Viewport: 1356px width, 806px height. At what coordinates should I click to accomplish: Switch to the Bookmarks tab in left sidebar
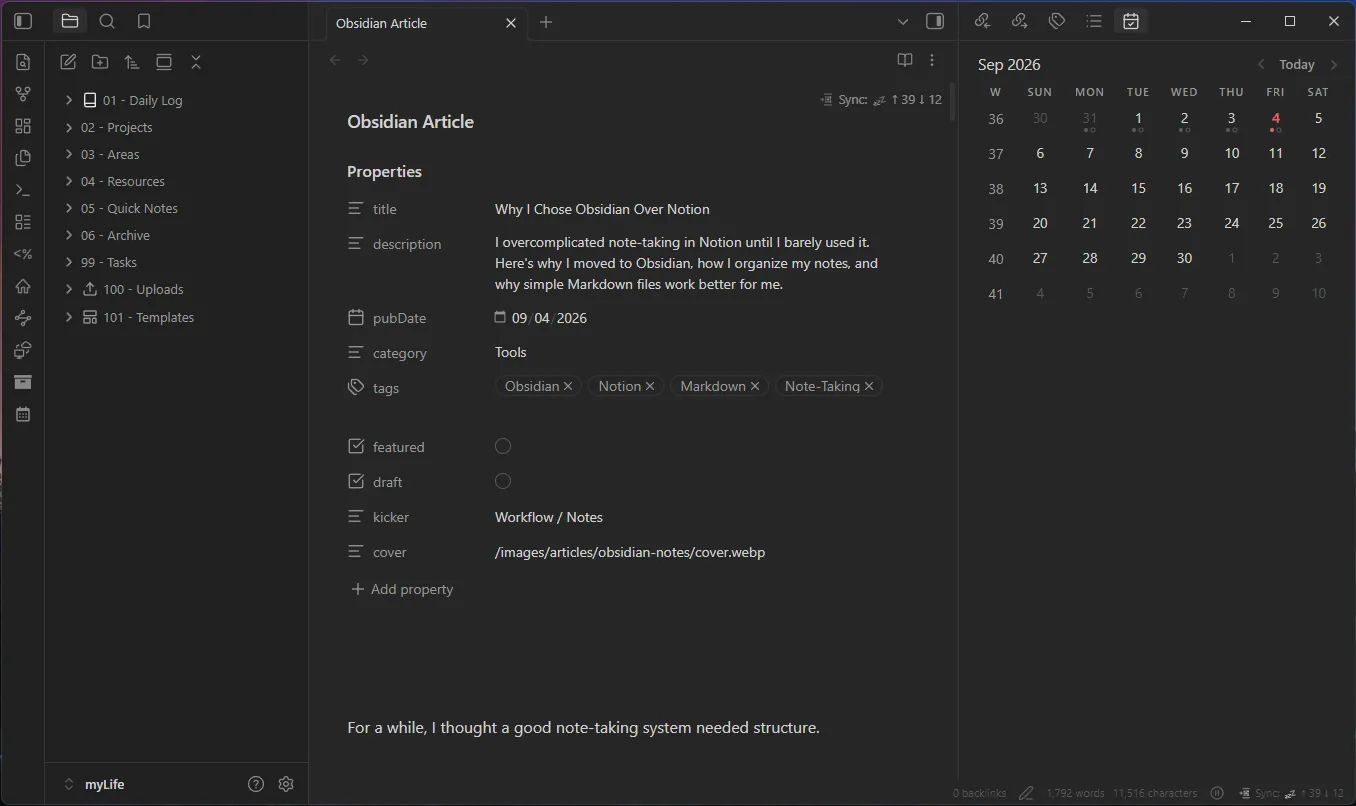pos(144,21)
